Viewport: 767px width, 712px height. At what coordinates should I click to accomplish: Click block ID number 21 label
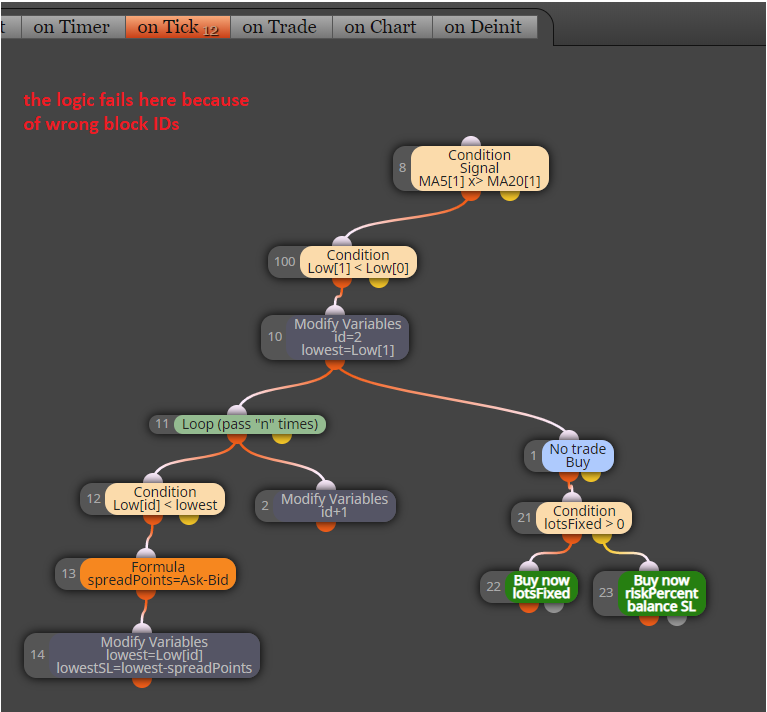(524, 517)
